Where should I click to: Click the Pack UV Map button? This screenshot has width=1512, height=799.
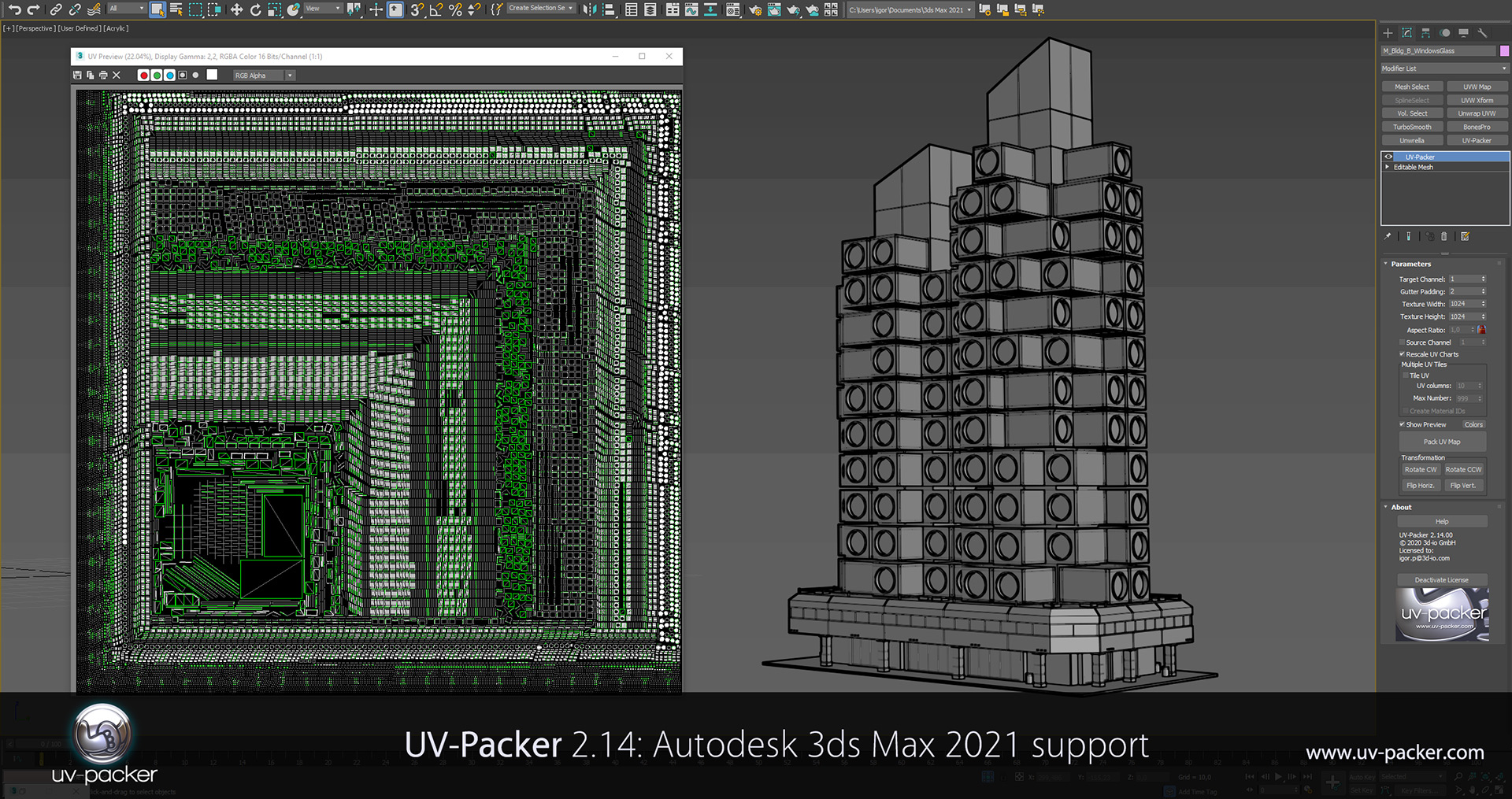point(1441,442)
